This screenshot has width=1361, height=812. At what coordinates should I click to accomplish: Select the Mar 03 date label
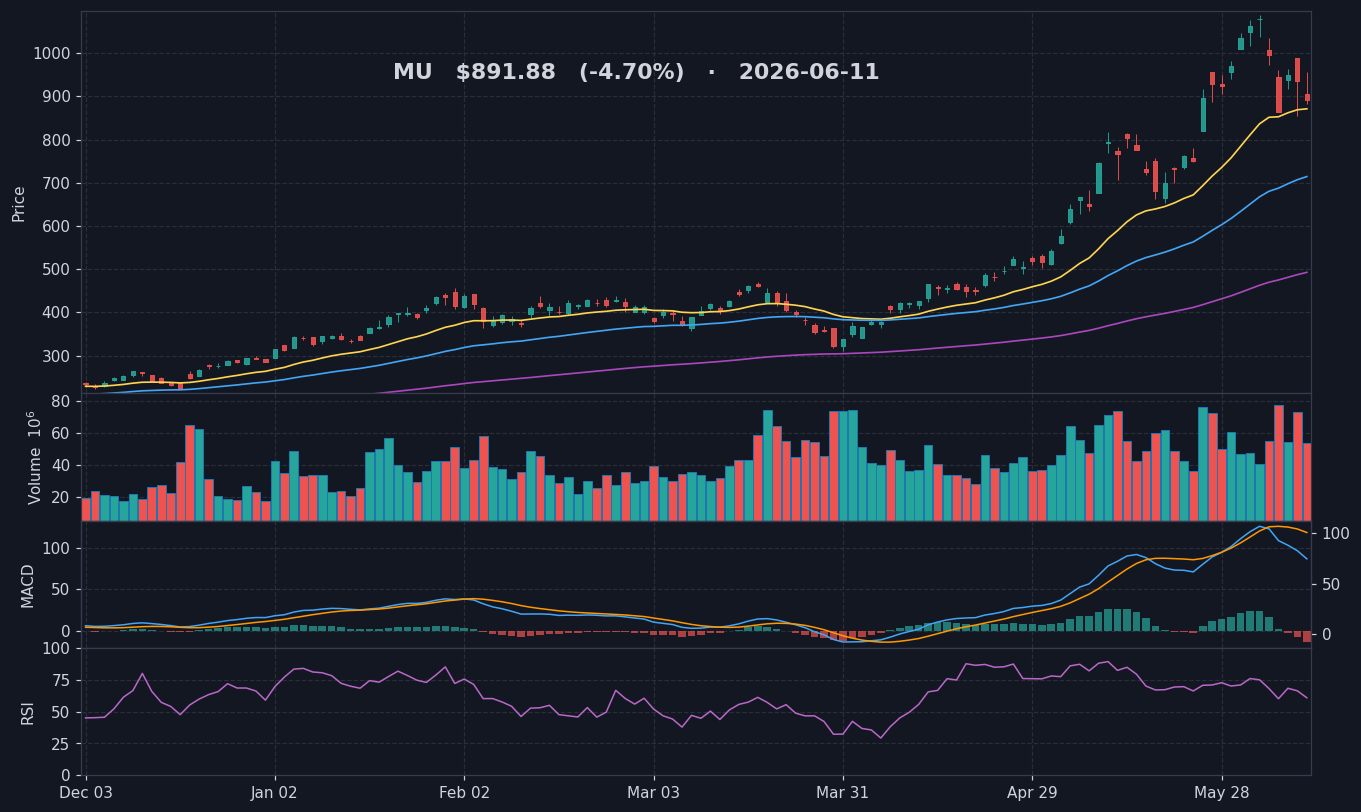pyautogui.click(x=654, y=793)
